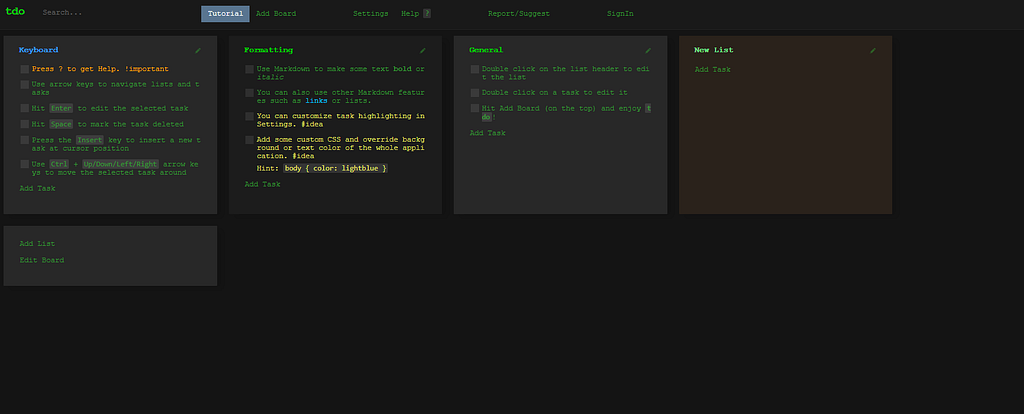Screen dimensions: 1024x414
Task: Check the 'Press the Insert key' task
Action: [24, 140]
